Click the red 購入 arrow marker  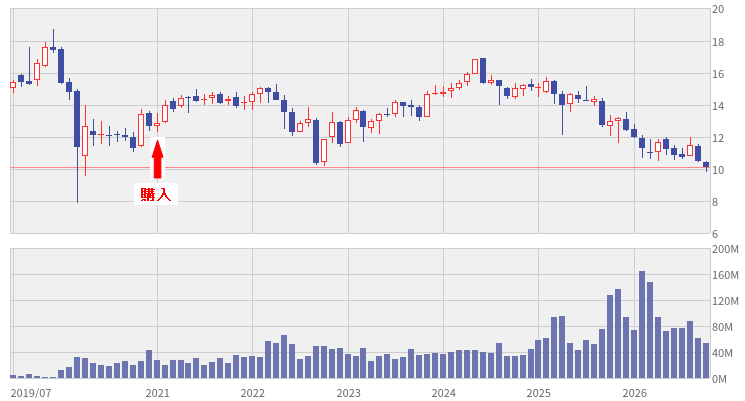click(x=157, y=159)
